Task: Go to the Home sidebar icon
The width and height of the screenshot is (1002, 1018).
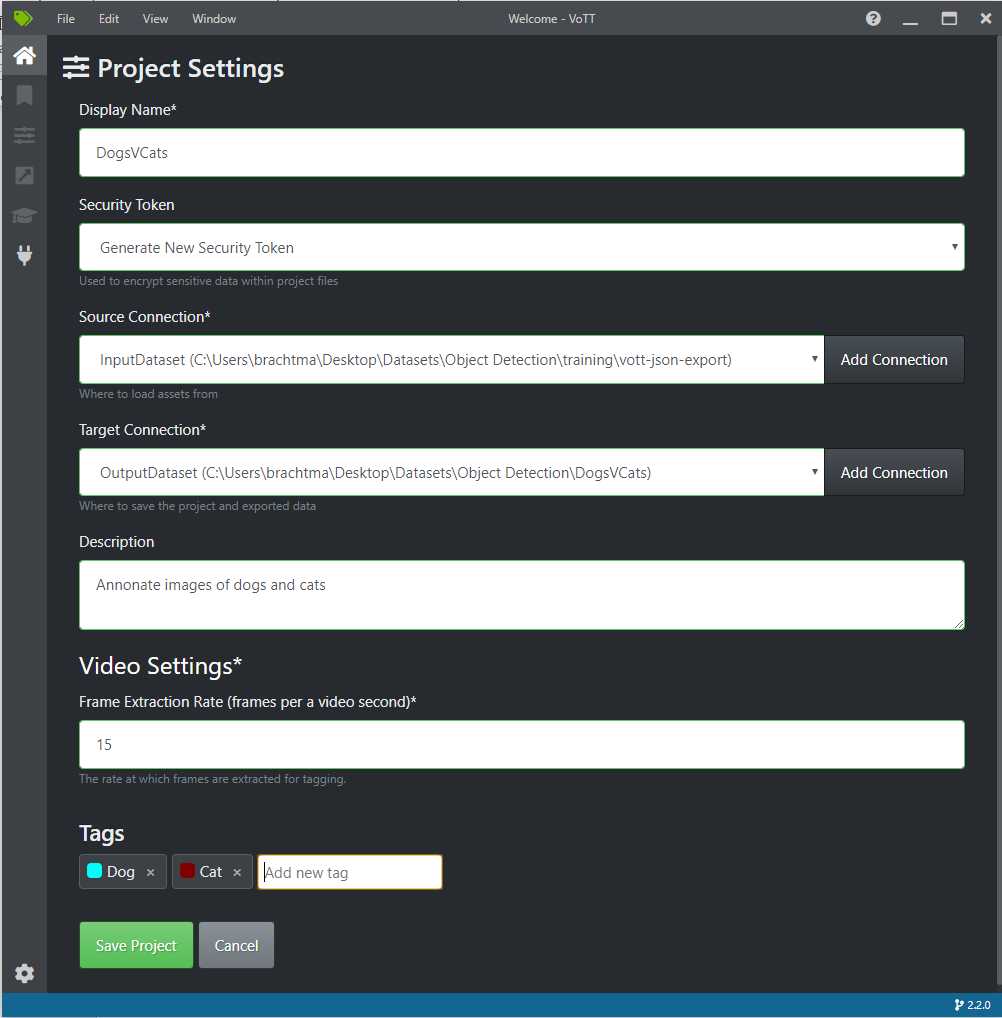Action: point(24,56)
